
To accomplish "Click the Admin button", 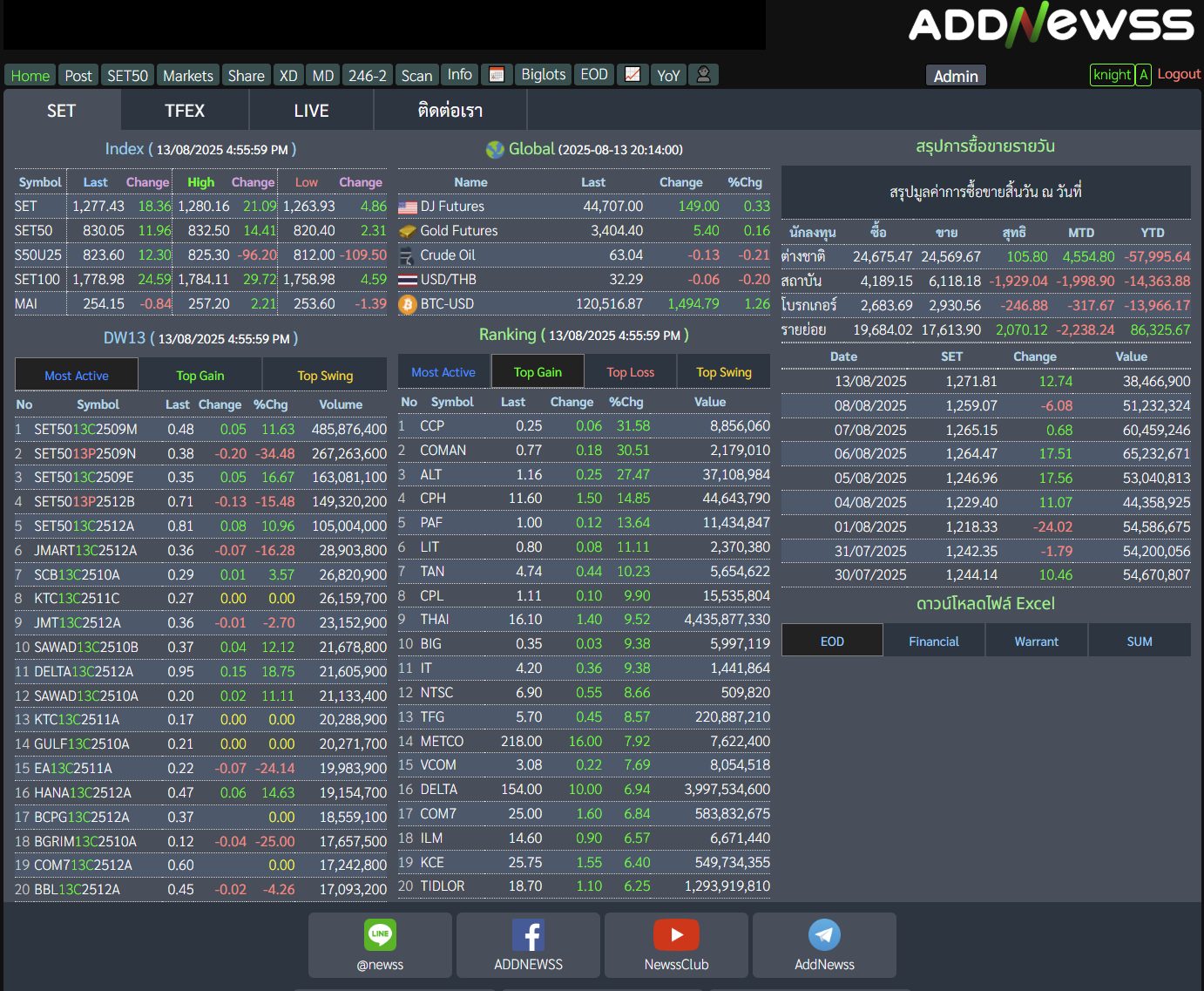I will [956, 76].
